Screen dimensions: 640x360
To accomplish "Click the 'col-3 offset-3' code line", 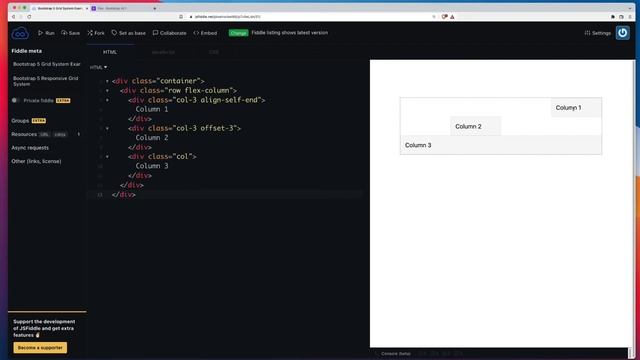I will [x=184, y=128].
